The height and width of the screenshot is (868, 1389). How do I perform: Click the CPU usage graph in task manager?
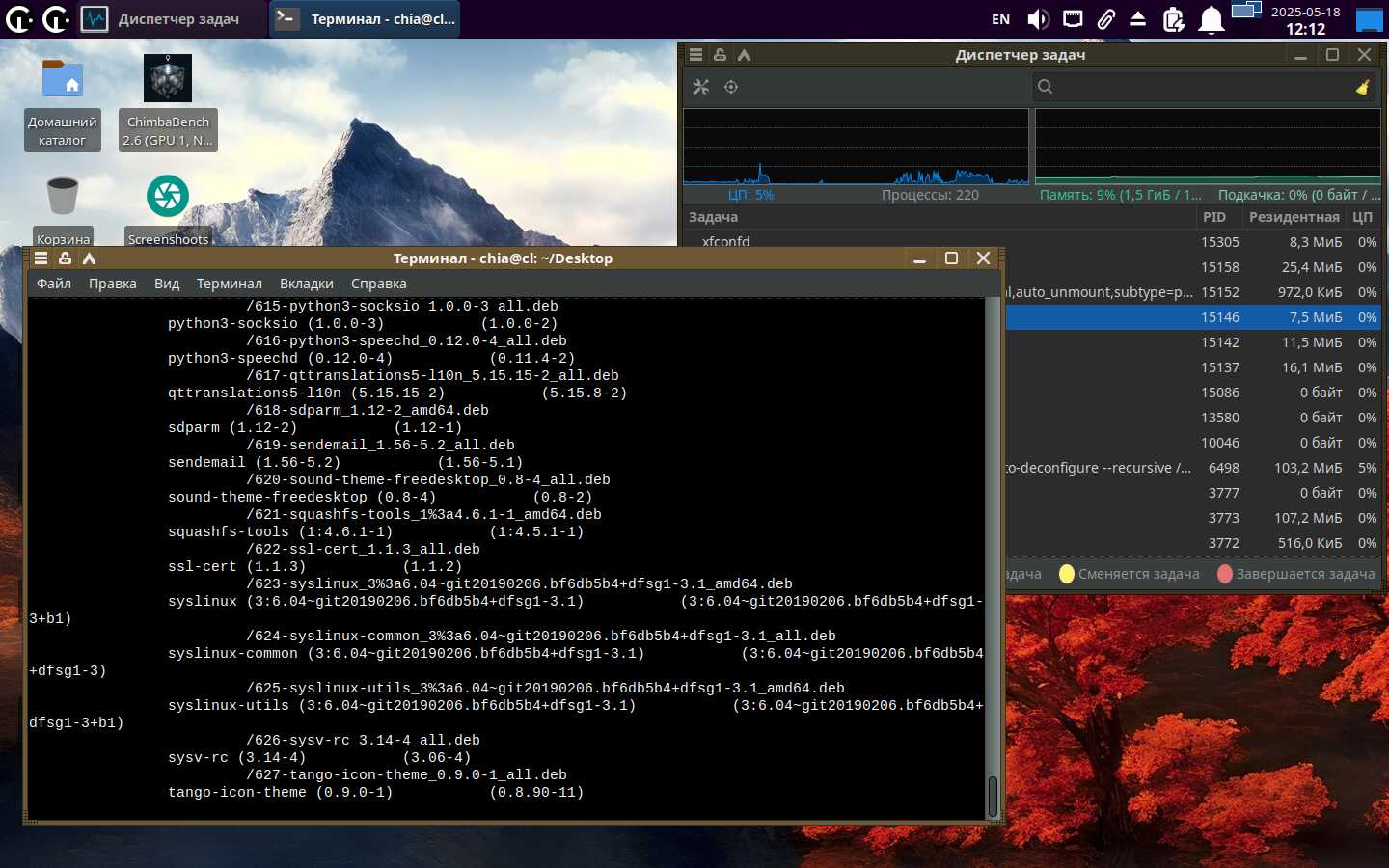point(856,147)
